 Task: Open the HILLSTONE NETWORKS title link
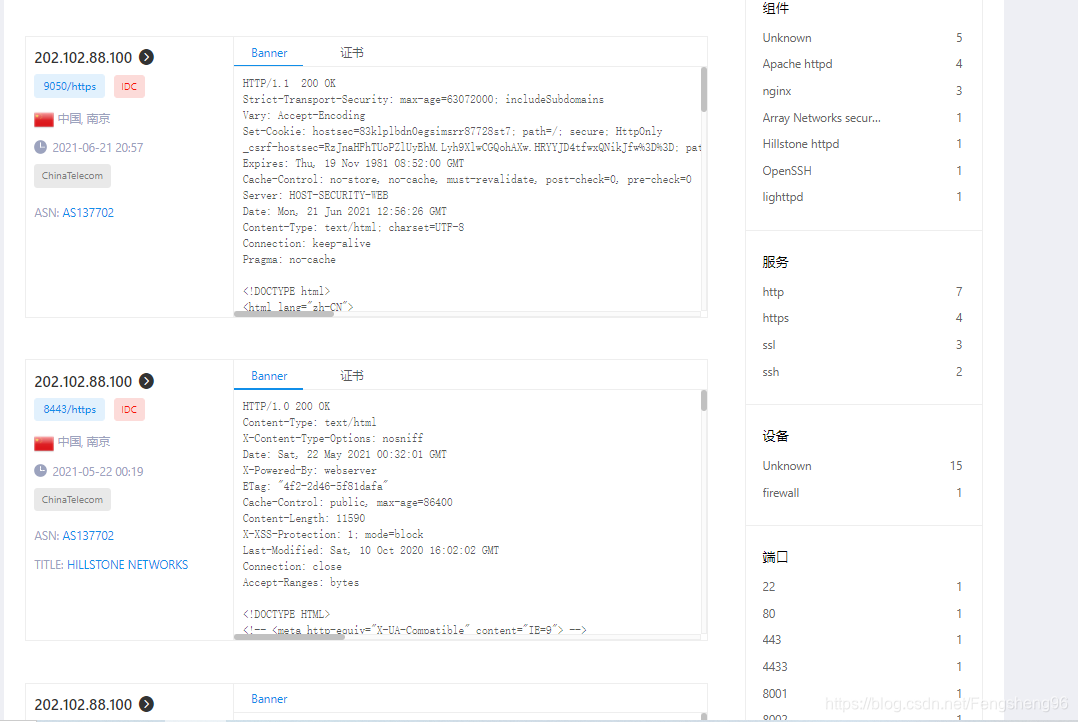click(x=127, y=565)
